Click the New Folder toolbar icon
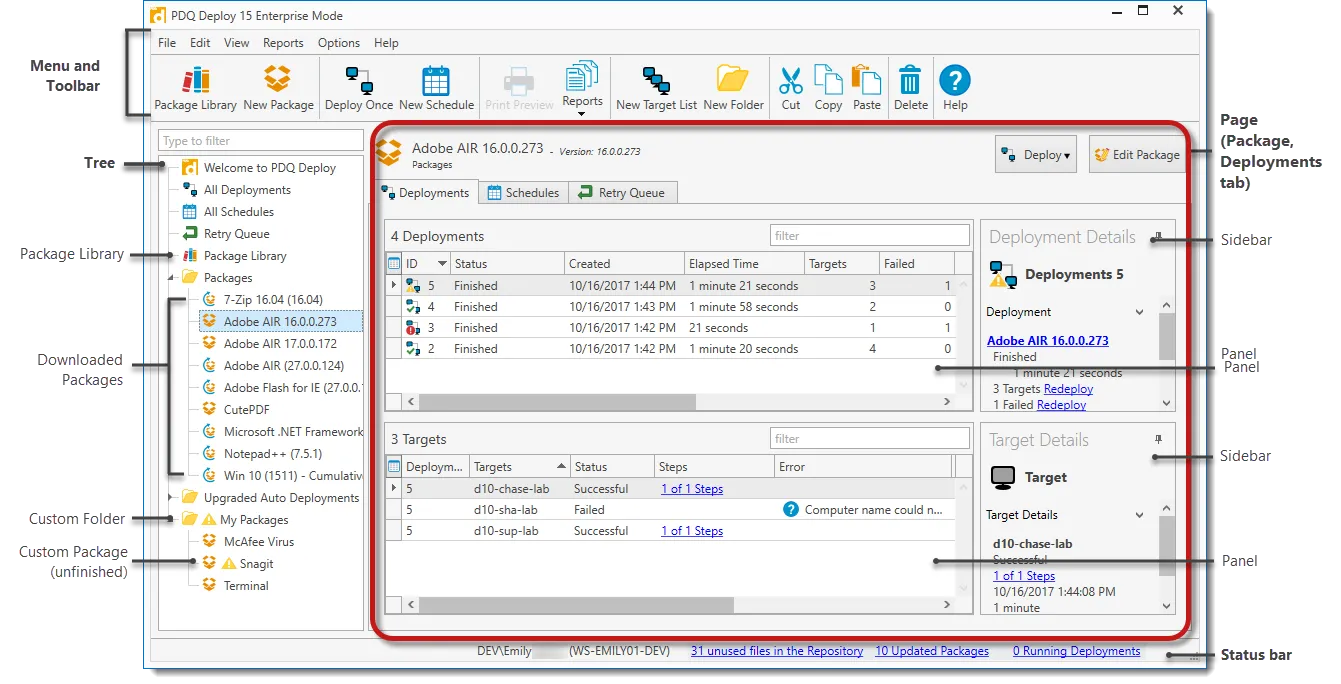Image resolution: width=1341 pixels, height=684 pixels. point(733,87)
